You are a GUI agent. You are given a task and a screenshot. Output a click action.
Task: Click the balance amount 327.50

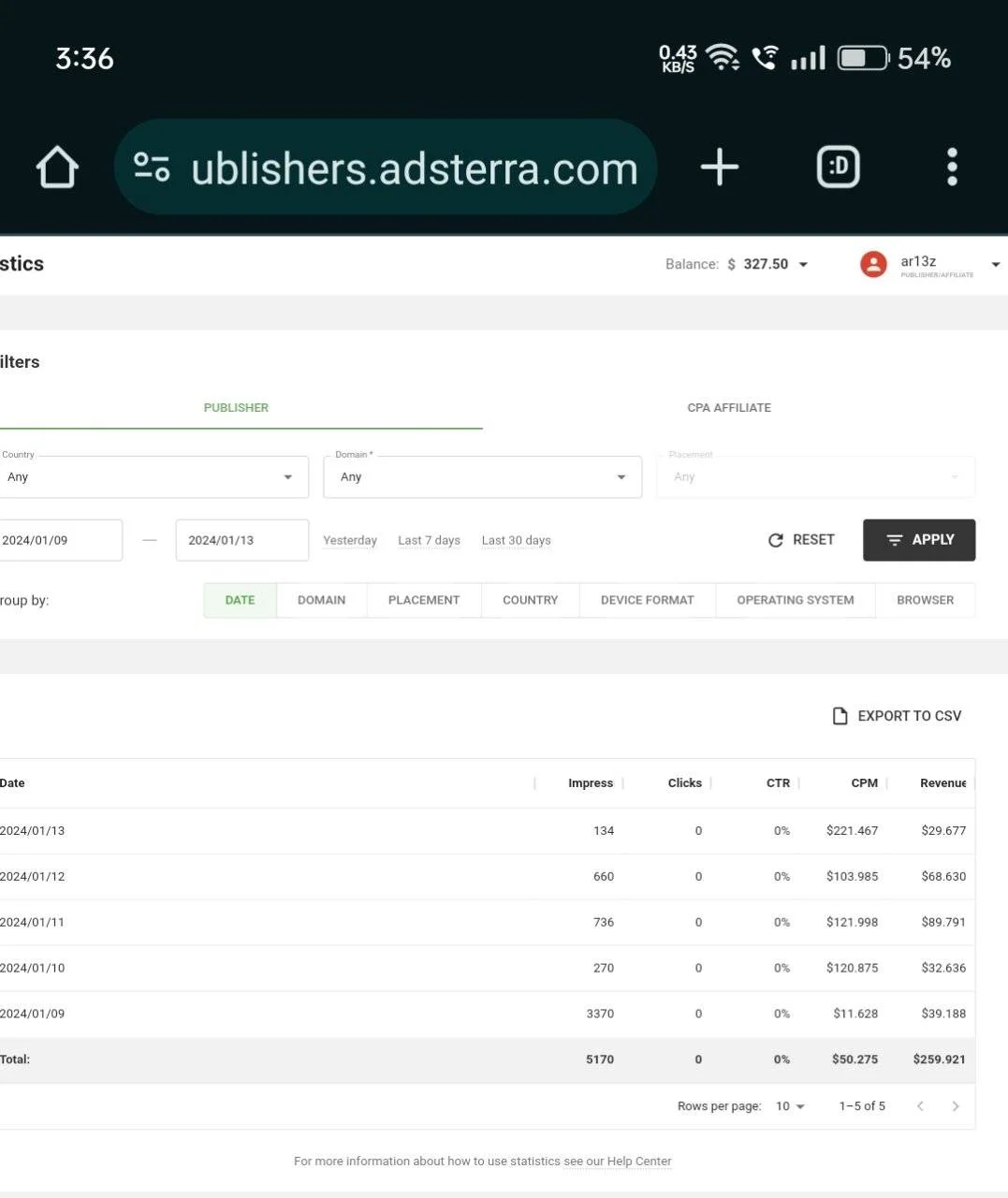point(766,265)
